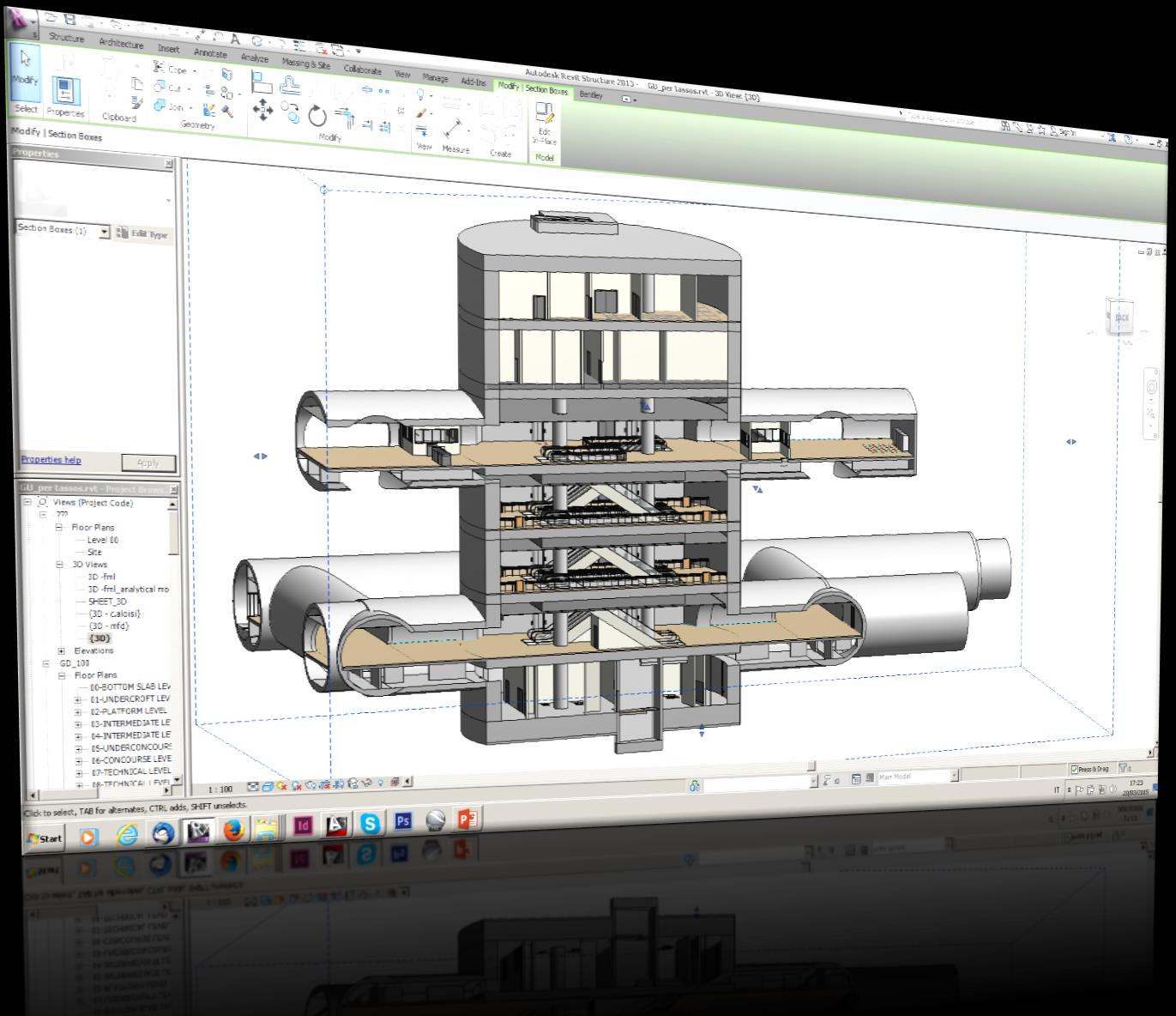Click the 1 : 100 view scale
This screenshot has height=1016, width=1176.
pos(220,789)
